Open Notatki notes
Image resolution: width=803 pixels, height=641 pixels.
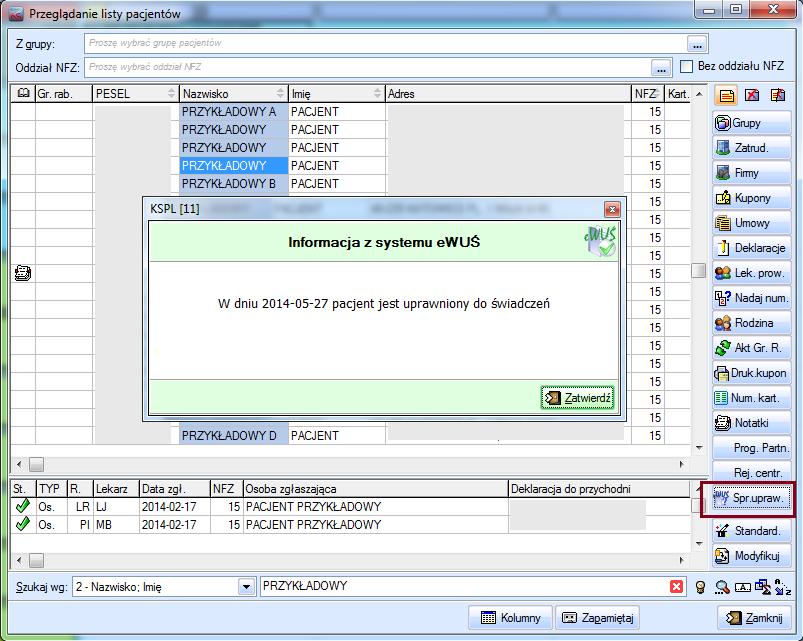coord(751,423)
